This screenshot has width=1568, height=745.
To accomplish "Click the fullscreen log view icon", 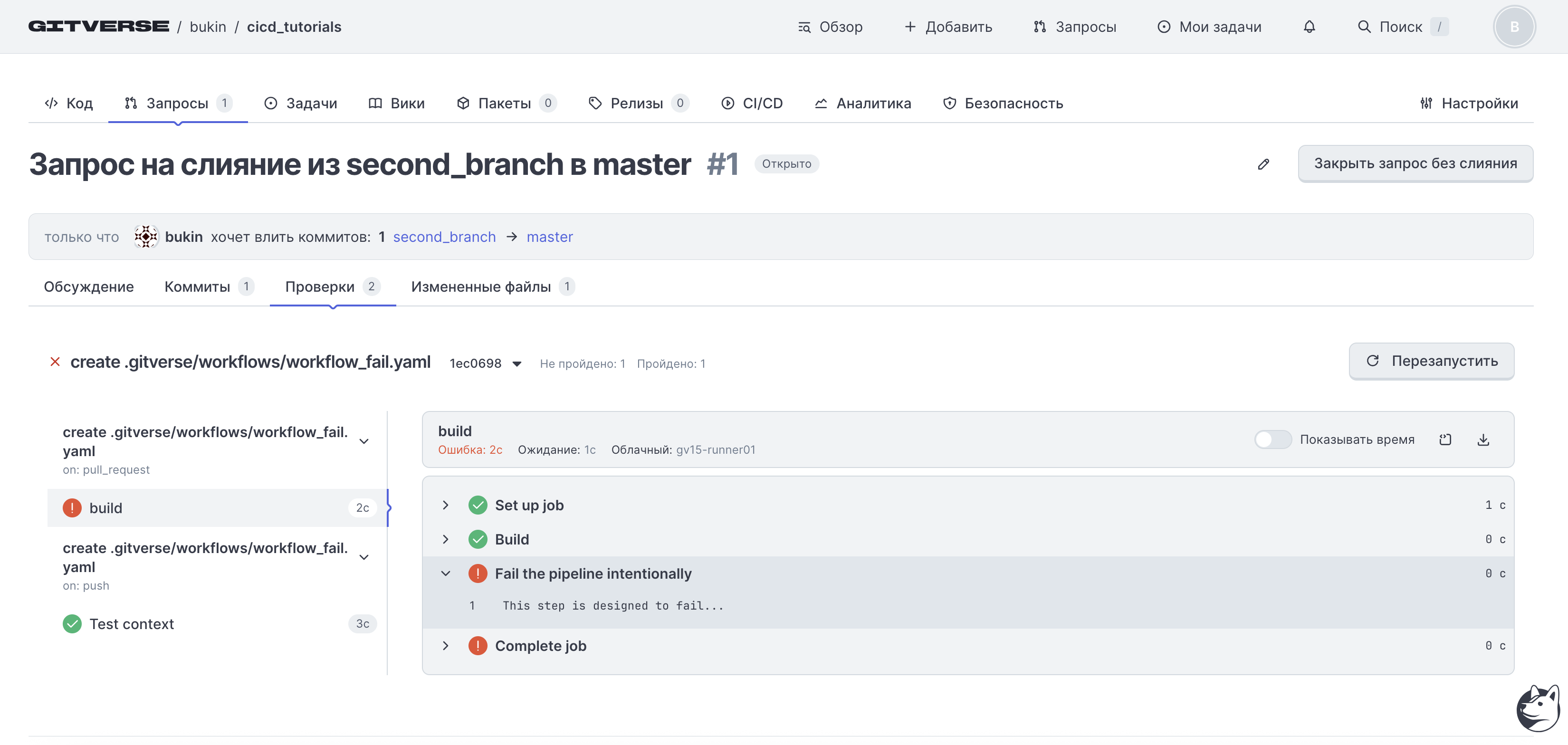I will 1445,439.
